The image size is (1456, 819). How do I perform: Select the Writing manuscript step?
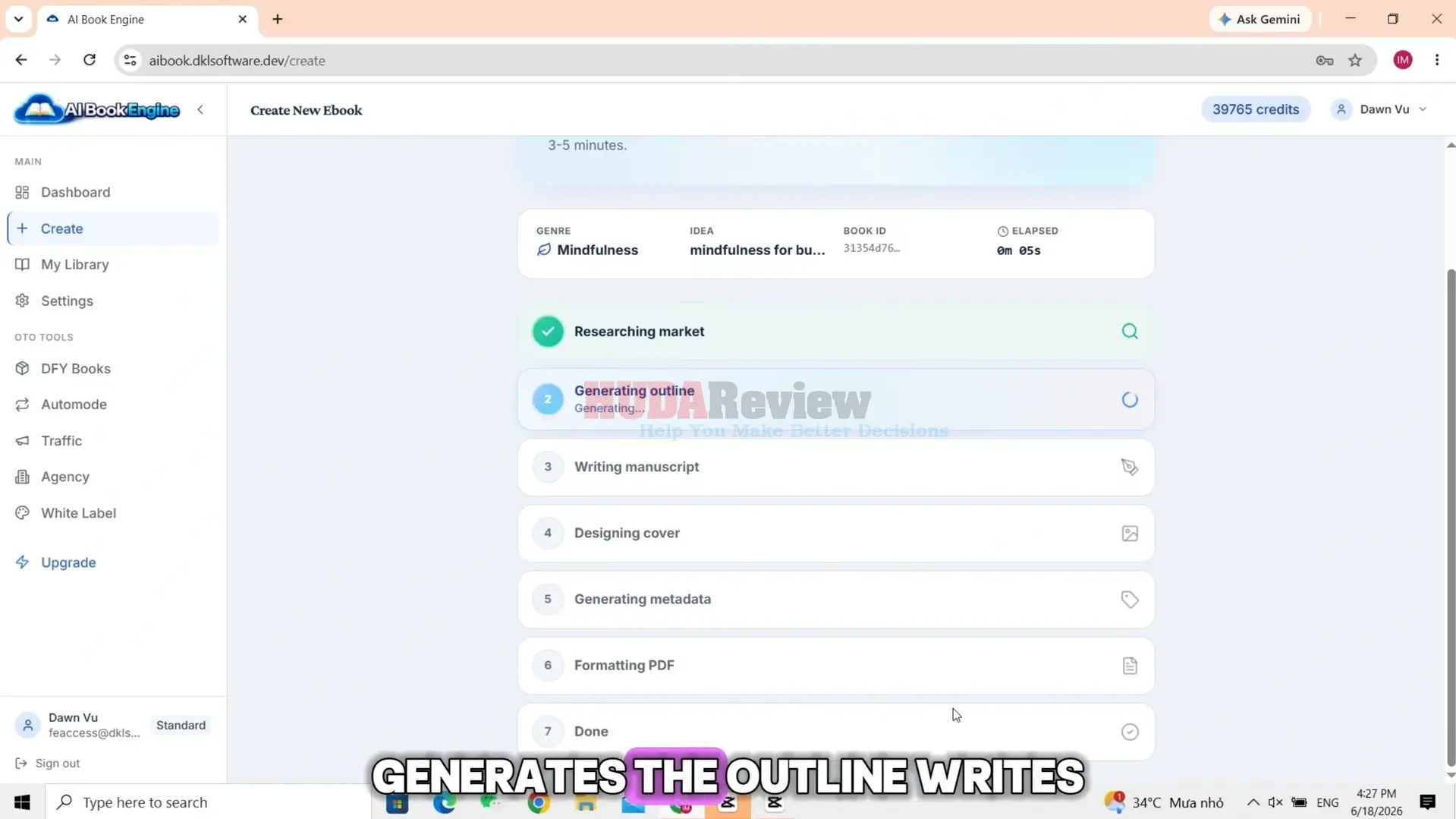(x=835, y=467)
